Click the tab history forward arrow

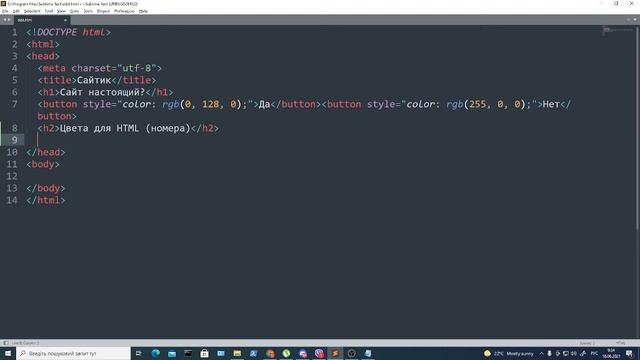(x=9, y=20)
